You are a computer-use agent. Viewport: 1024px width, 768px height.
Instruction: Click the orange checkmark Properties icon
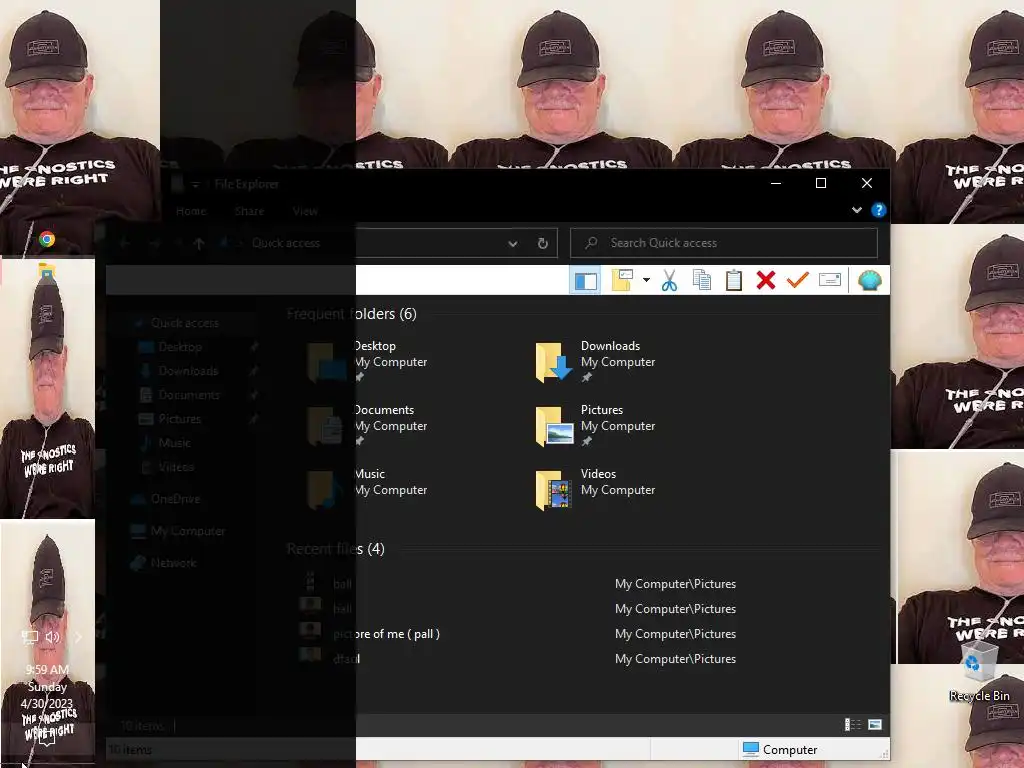tap(797, 280)
